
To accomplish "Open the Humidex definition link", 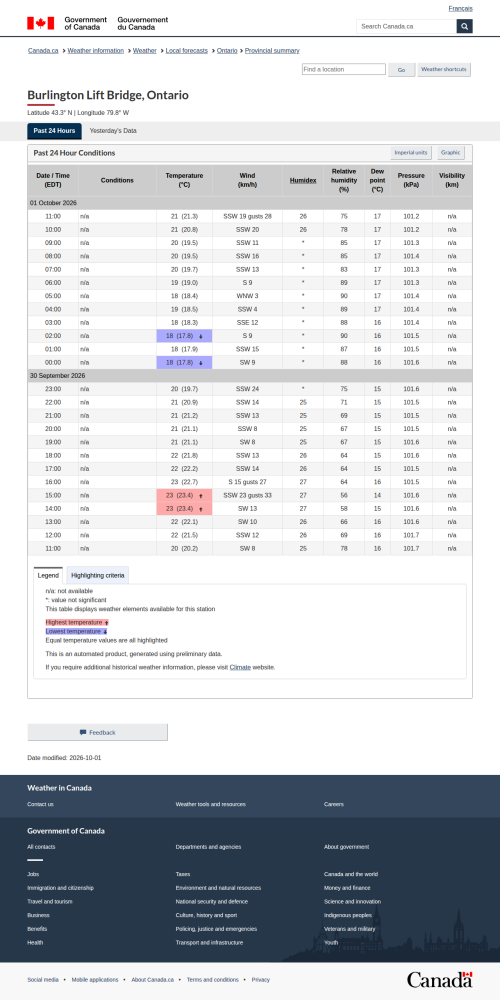I will point(303,180).
